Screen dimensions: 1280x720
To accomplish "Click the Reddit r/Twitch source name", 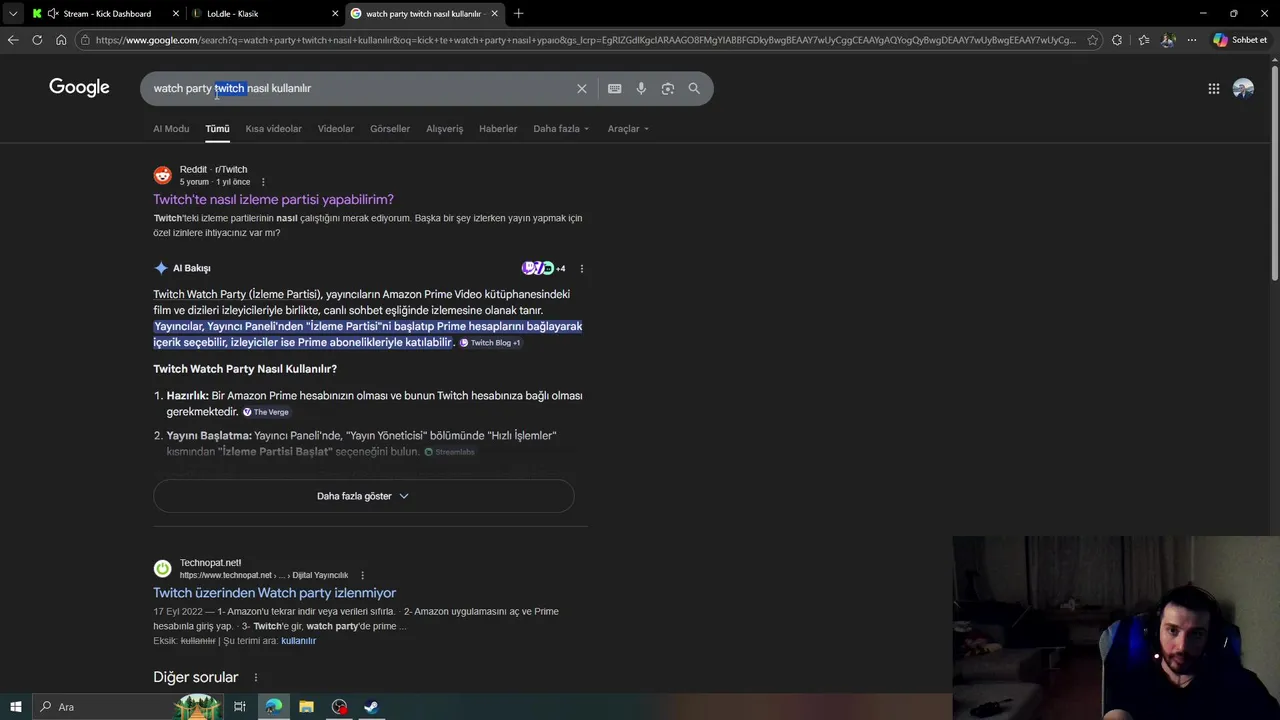I will coord(213,169).
